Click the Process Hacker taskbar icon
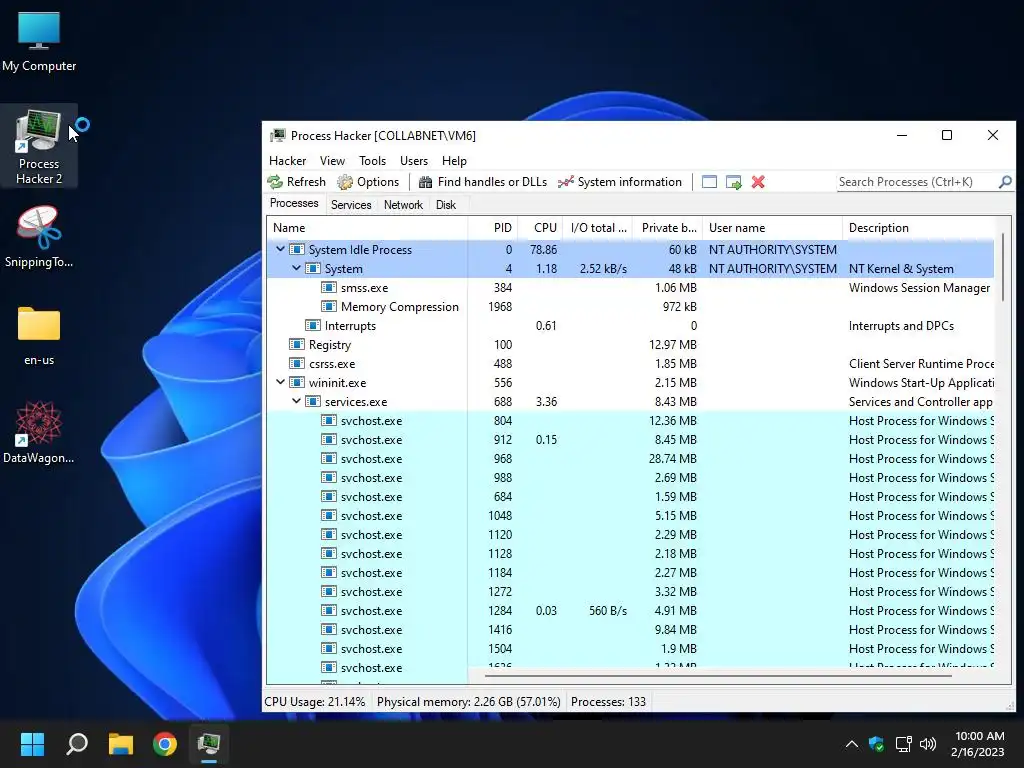This screenshot has width=1024, height=768. [x=209, y=744]
